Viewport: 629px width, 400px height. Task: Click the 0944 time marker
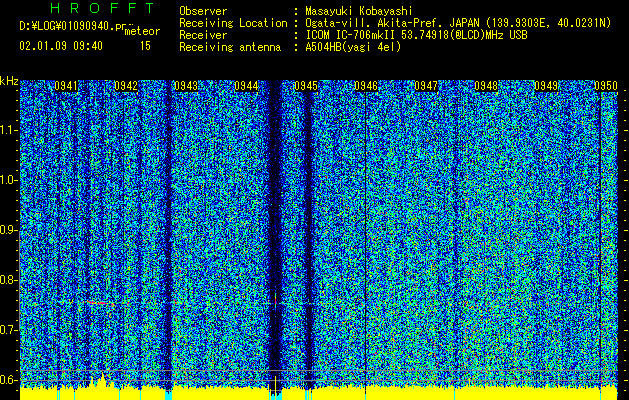(246, 86)
